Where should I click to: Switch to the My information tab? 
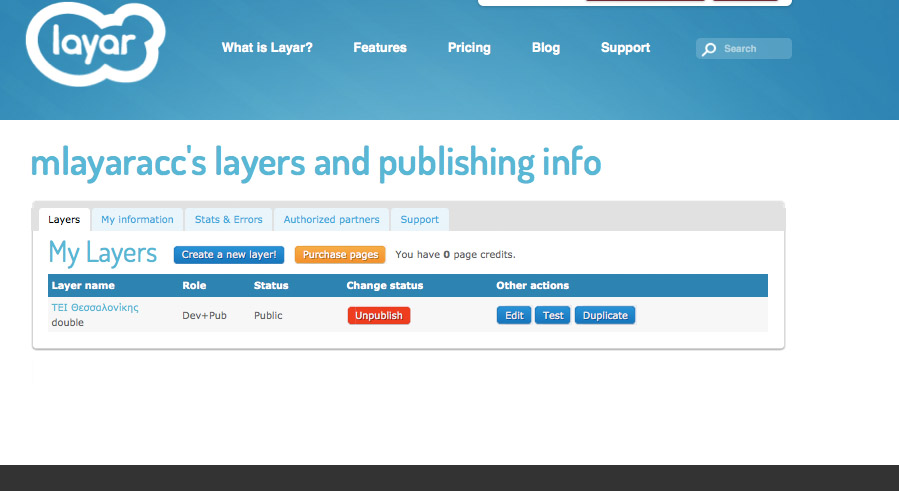pyautogui.click(x=137, y=220)
